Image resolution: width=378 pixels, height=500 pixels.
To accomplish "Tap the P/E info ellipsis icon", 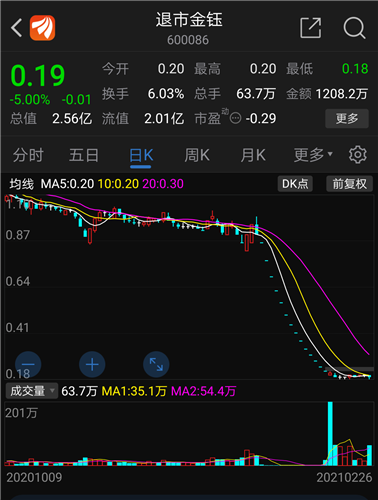I will (x=235, y=118).
